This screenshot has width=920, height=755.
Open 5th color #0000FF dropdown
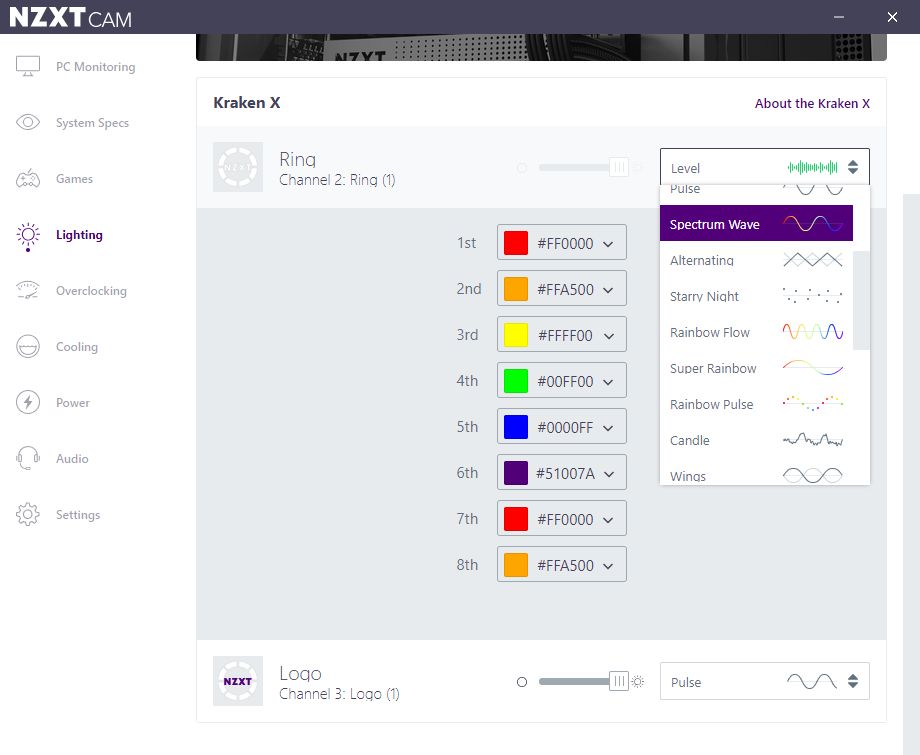(x=562, y=426)
